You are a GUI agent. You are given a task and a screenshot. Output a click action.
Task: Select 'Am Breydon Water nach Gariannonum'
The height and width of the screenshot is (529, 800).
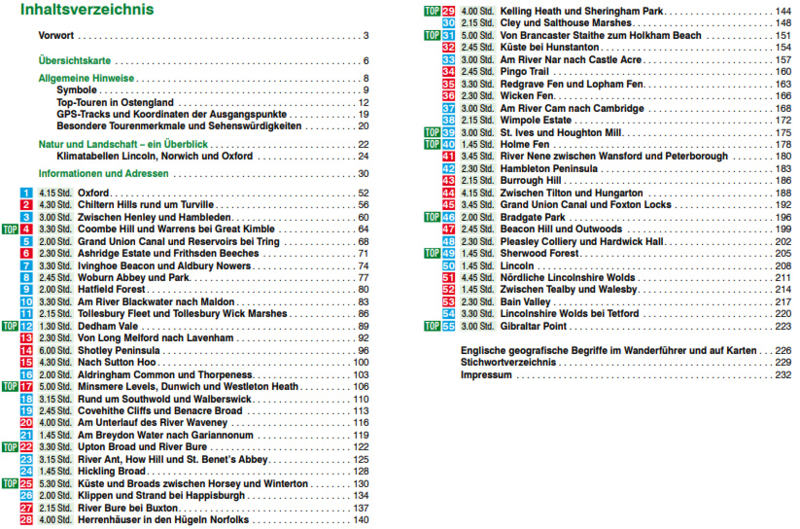click(x=165, y=435)
